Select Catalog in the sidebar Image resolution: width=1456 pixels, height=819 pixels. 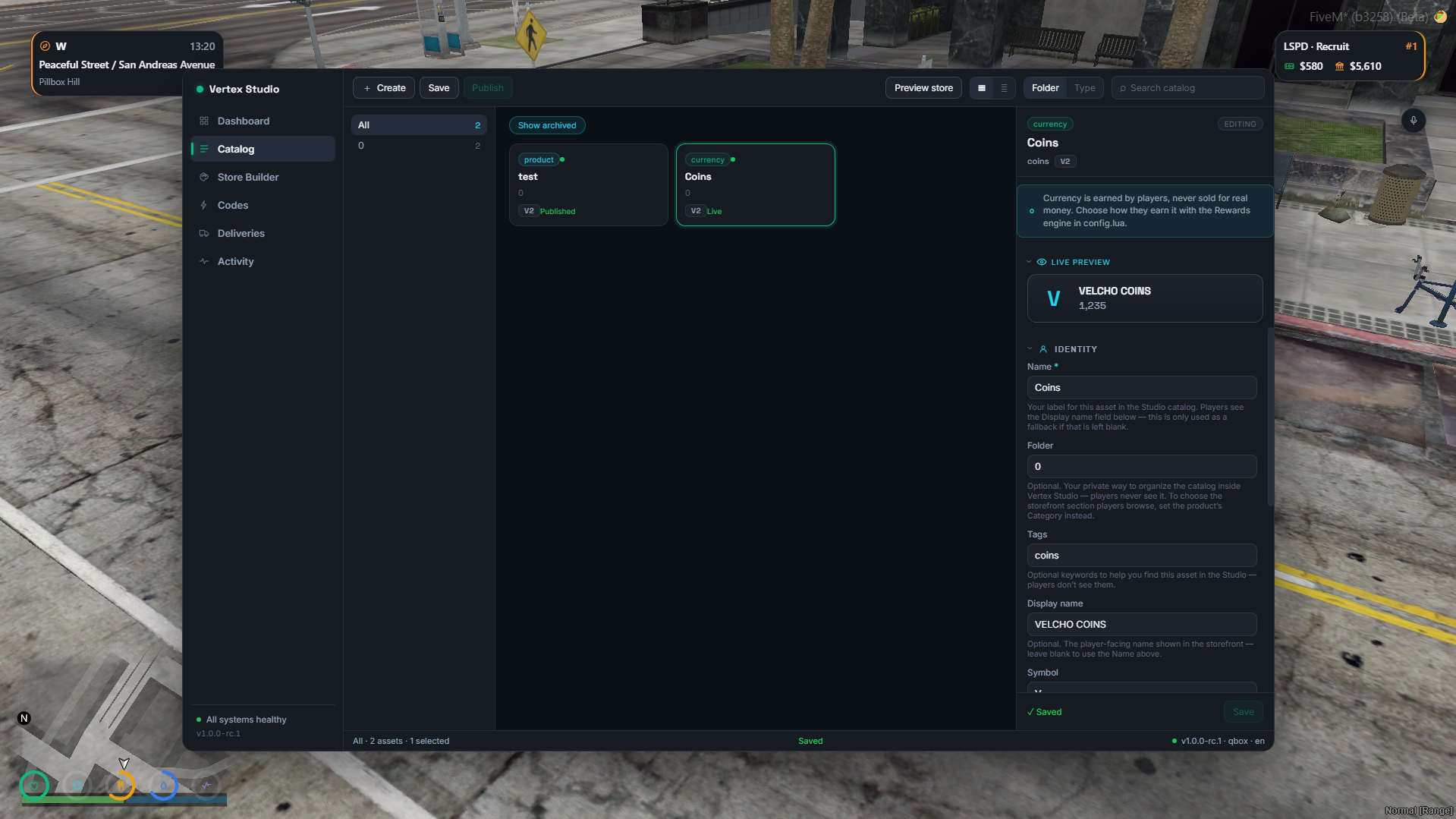point(263,149)
